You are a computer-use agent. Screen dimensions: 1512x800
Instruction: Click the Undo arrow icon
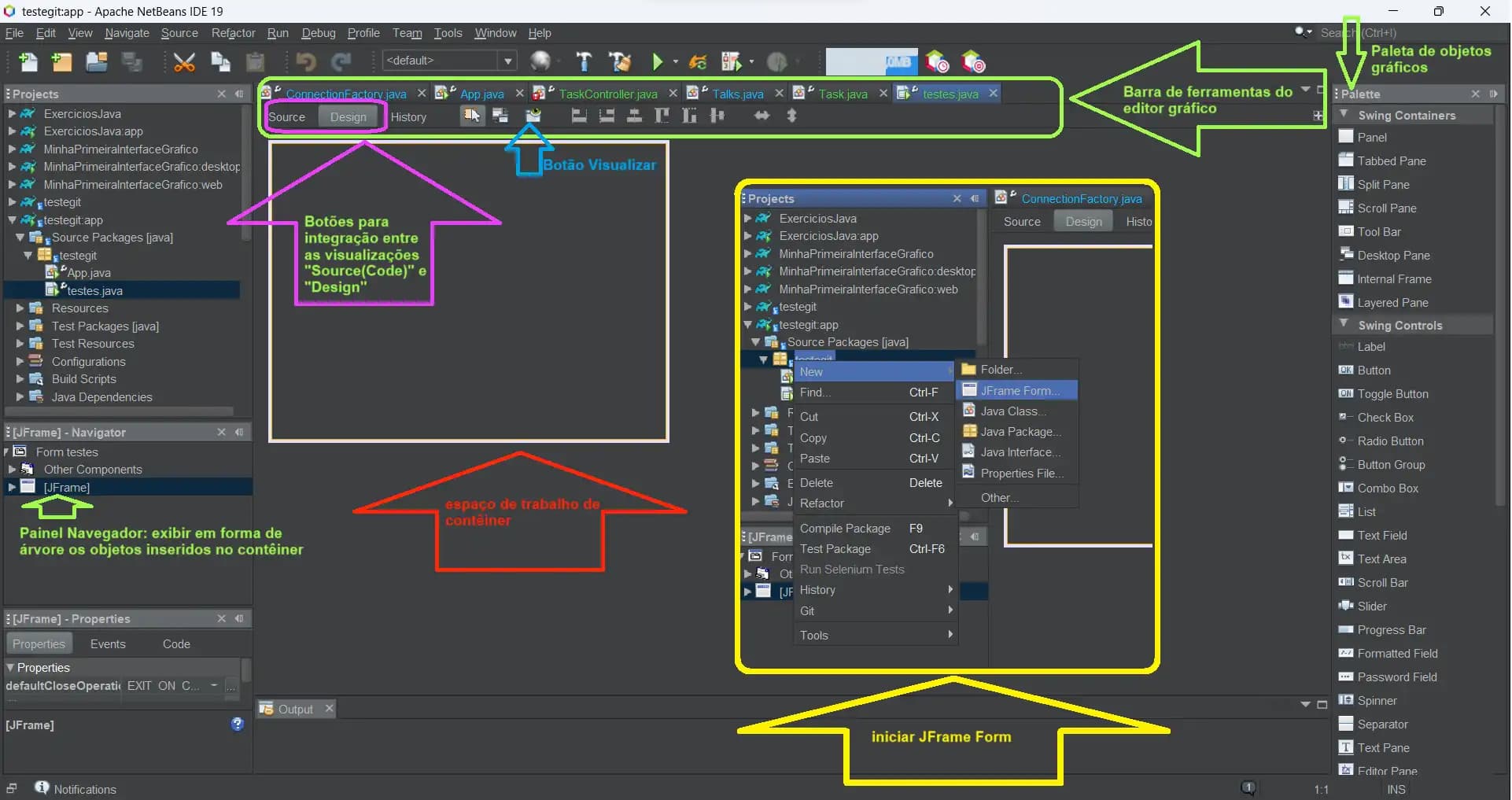(x=305, y=61)
